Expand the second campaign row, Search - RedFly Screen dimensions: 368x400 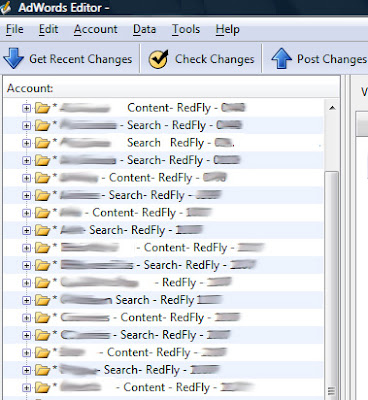[x=26, y=126]
